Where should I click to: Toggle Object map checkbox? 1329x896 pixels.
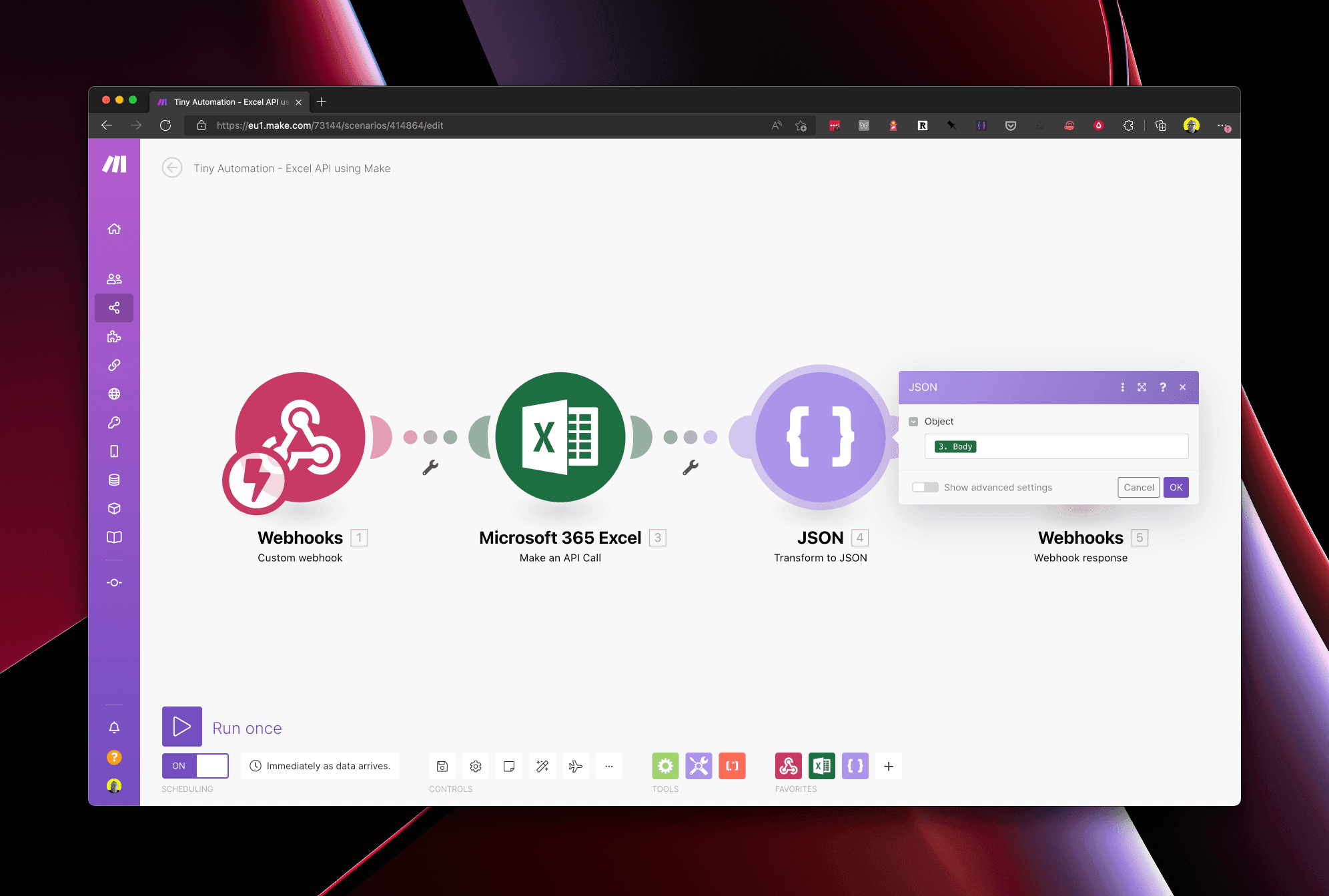point(913,422)
